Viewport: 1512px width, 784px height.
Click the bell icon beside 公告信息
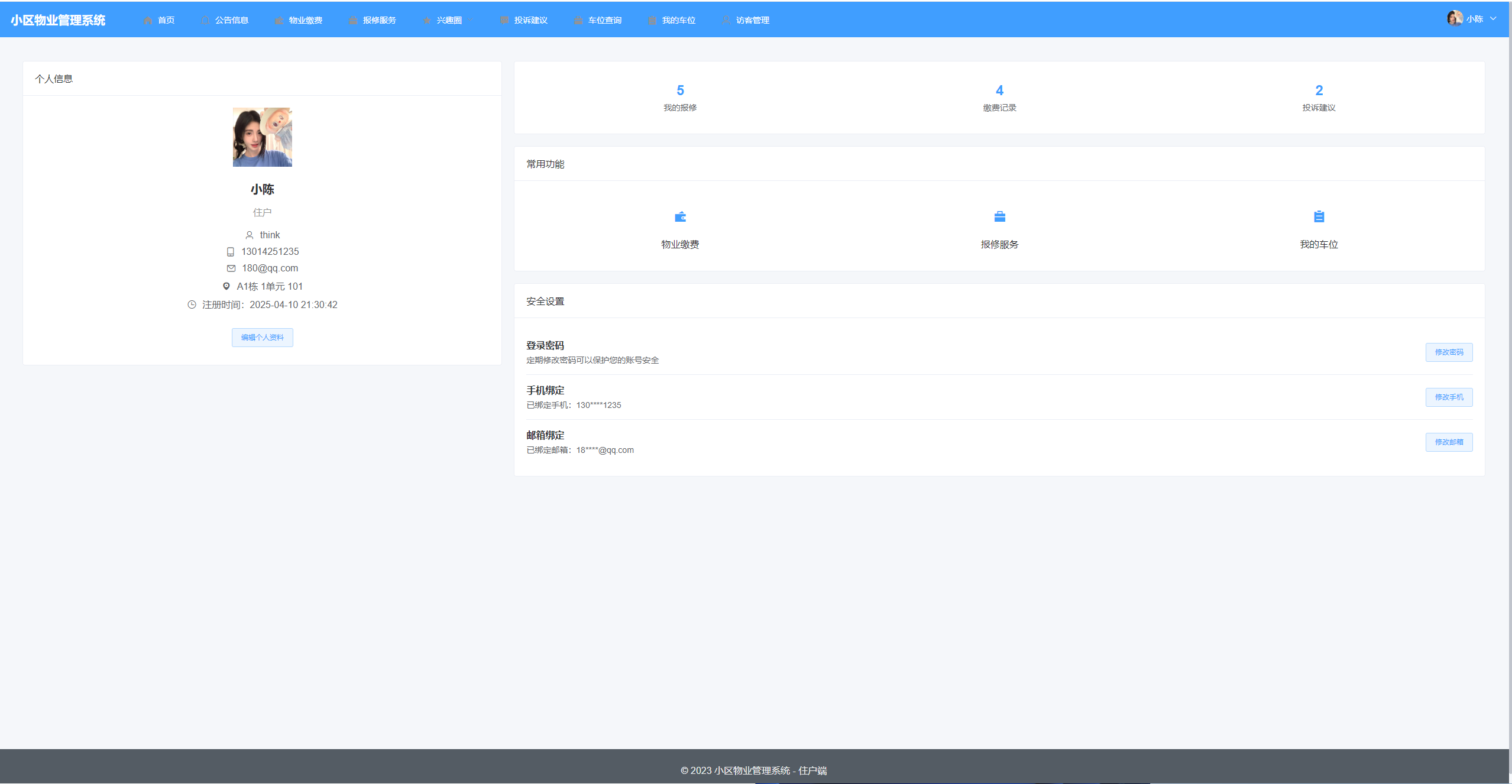[205, 20]
